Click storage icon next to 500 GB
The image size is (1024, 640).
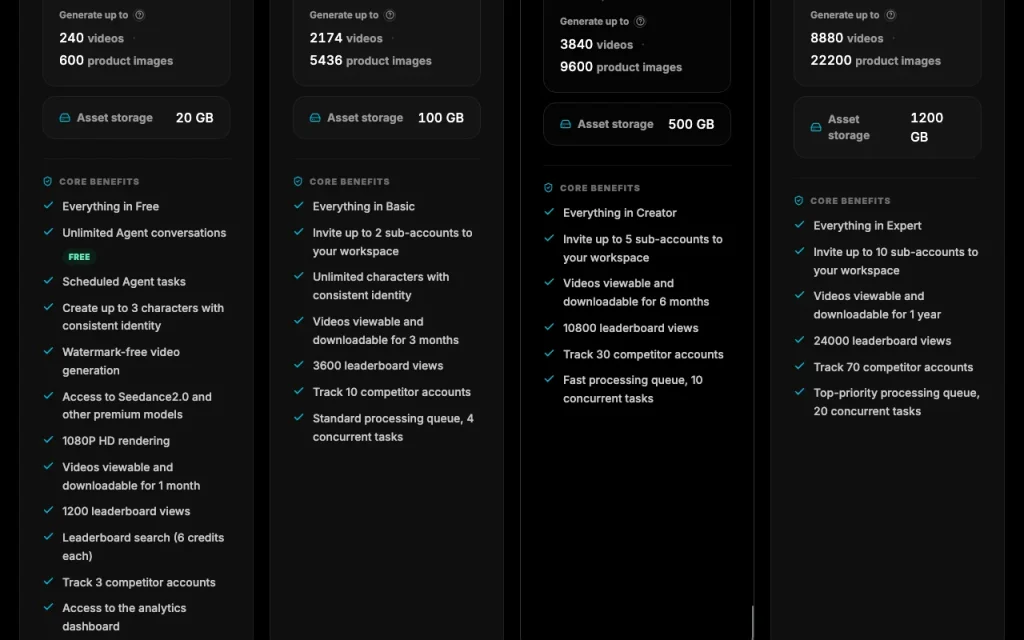click(566, 124)
